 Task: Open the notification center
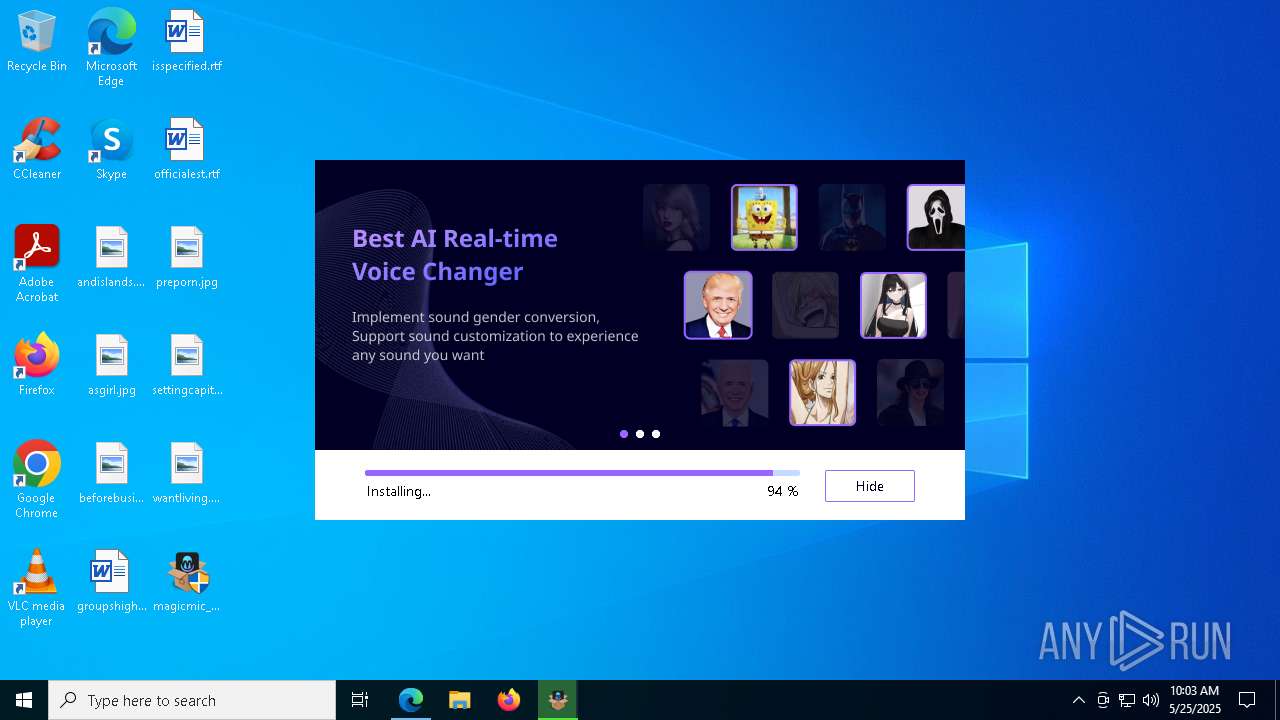[1247, 700]
